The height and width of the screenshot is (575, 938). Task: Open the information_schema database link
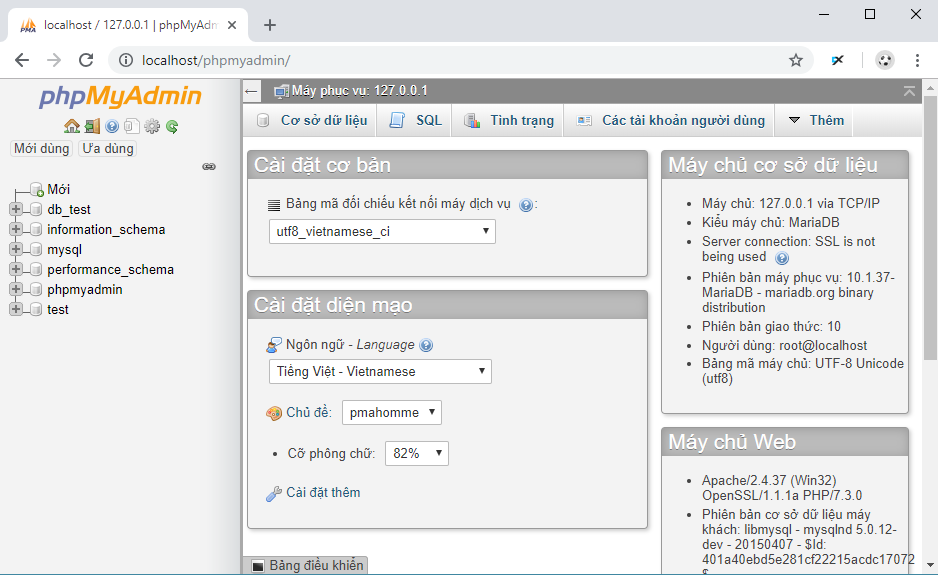(x=106, y=230)
